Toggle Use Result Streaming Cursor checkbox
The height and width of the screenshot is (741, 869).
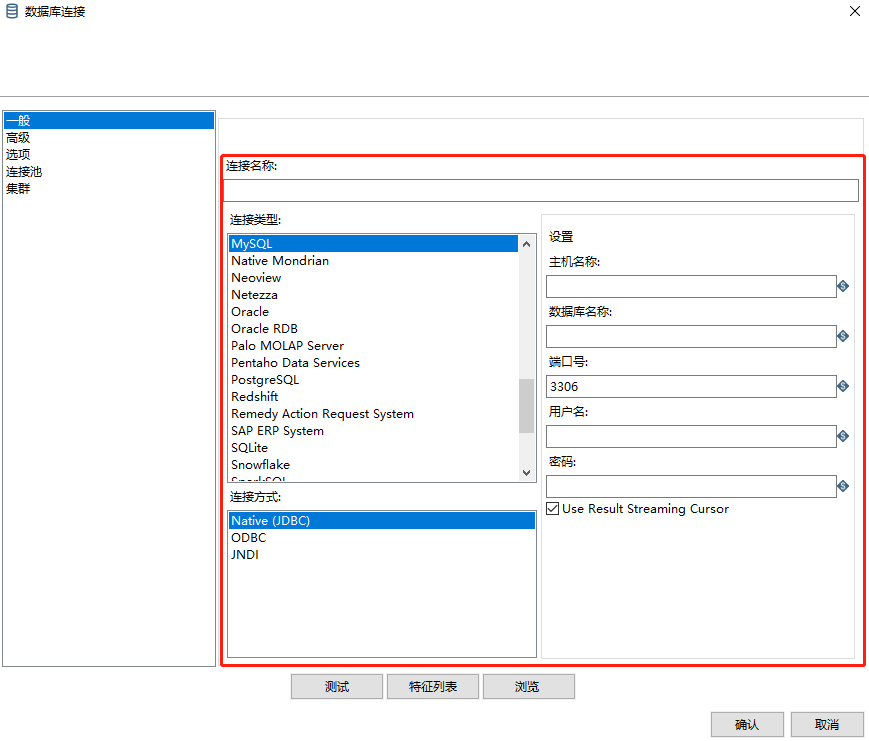pos(553,509)
